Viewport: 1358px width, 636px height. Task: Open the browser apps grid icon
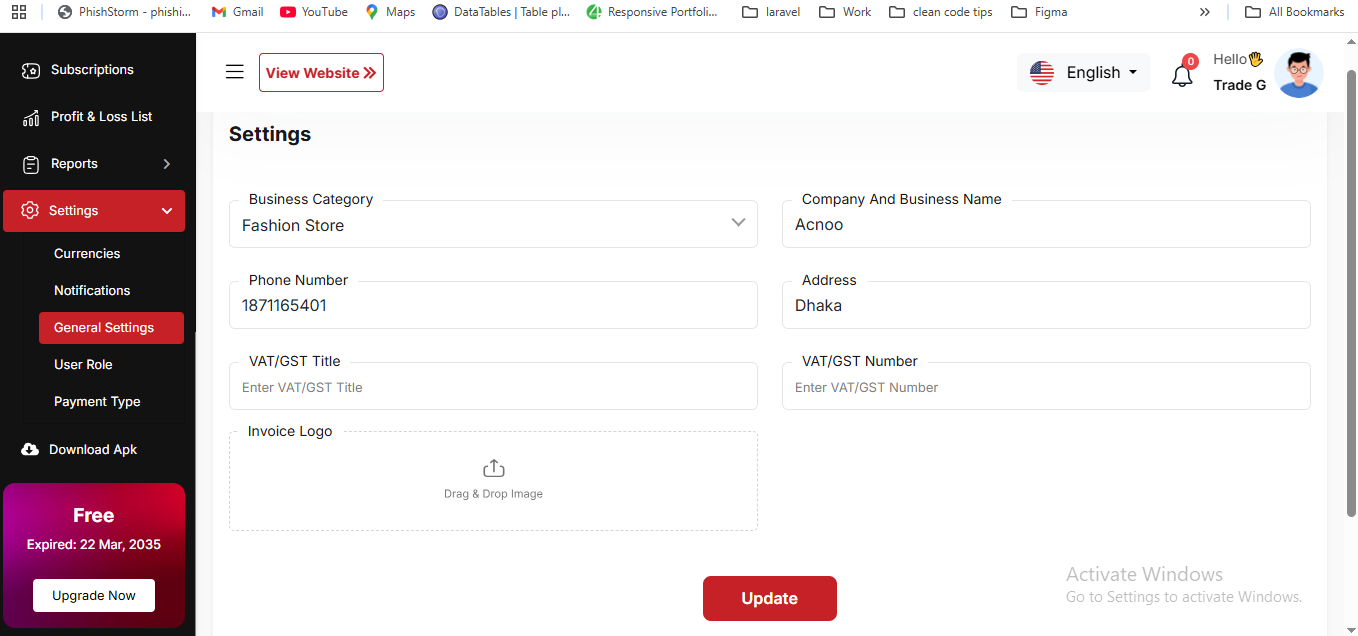tap(19, 12)
